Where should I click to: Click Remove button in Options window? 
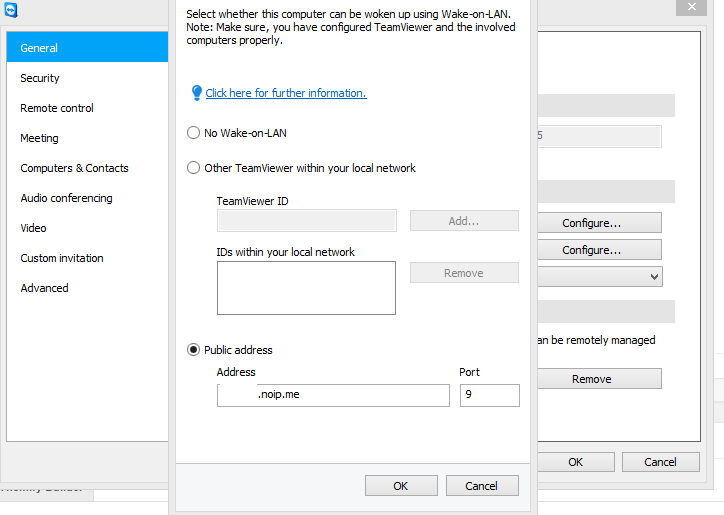coord(599,378)
